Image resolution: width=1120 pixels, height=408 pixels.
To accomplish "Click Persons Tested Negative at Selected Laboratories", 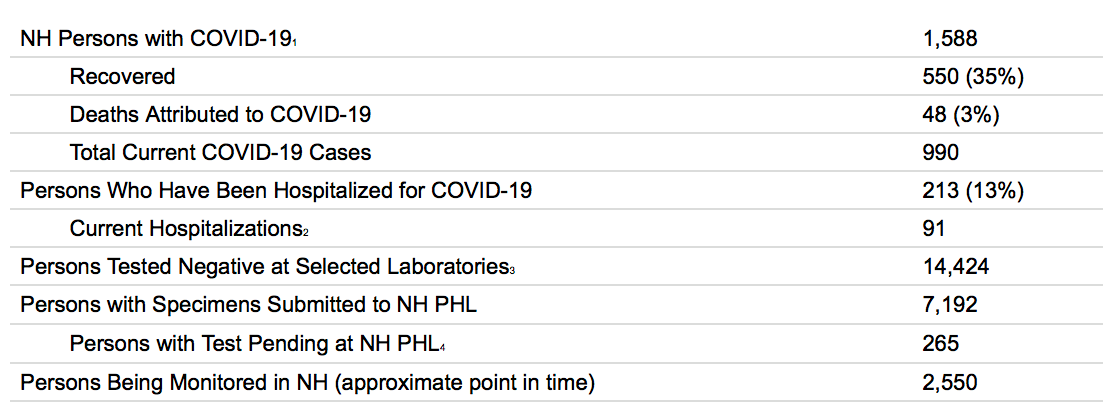I will [264, 267].
